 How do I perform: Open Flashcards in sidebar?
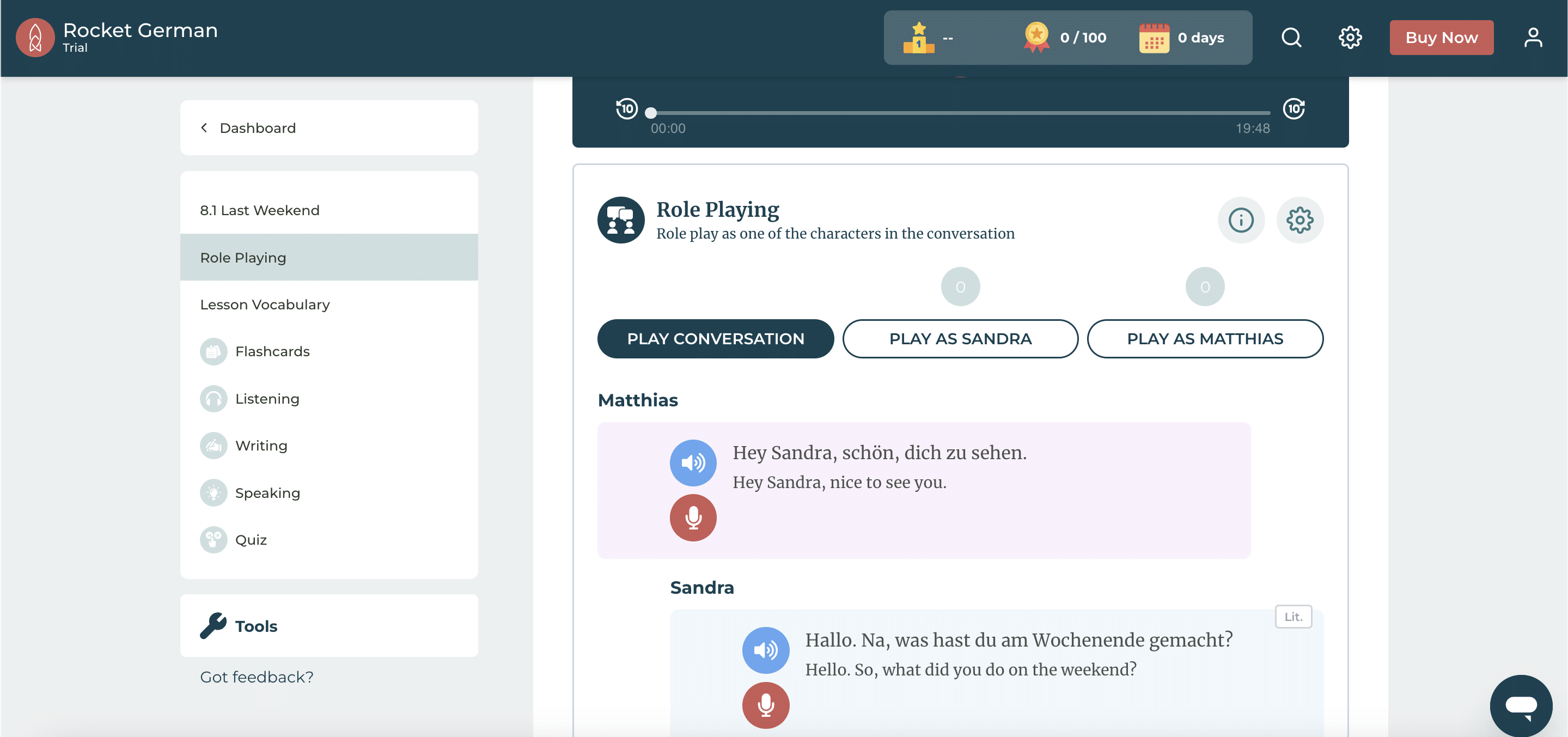pos(272,351)
